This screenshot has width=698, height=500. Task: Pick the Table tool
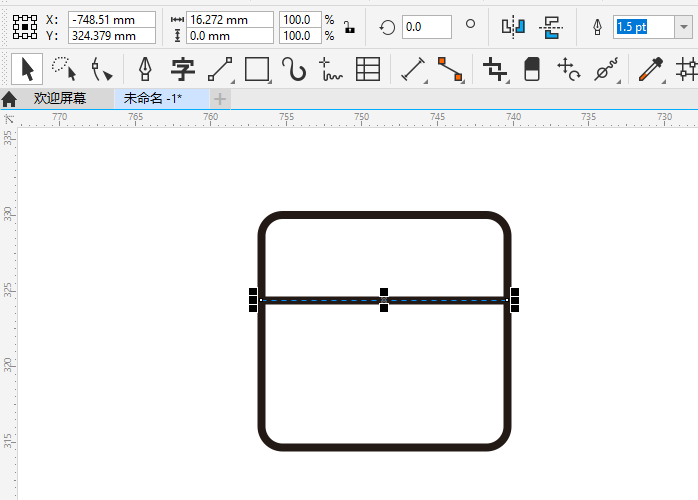tap(368, 69)
